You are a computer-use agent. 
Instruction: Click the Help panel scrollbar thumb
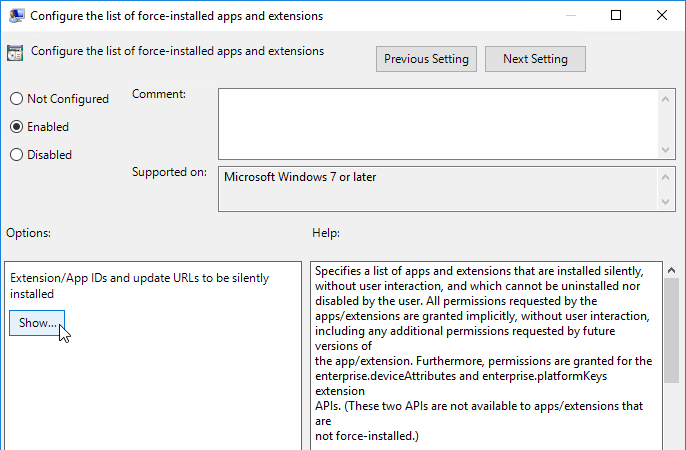tap(672, 330)
